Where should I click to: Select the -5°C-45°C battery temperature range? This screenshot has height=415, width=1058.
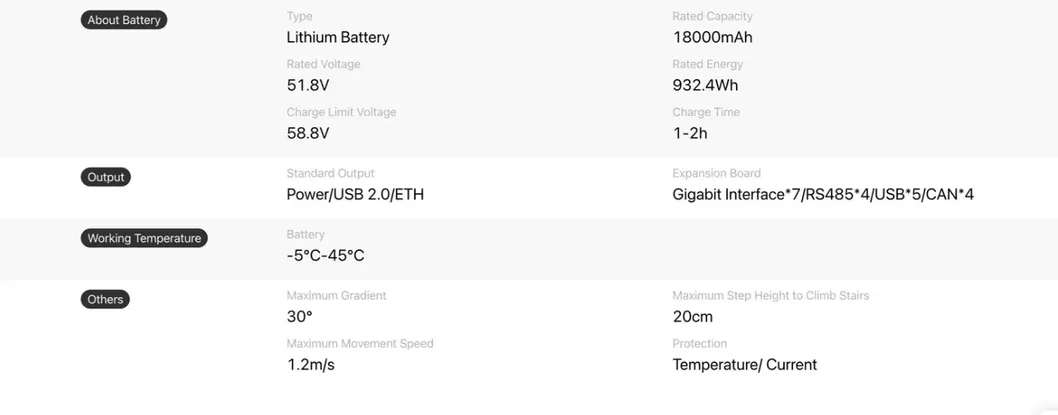[x=325, y=255]
